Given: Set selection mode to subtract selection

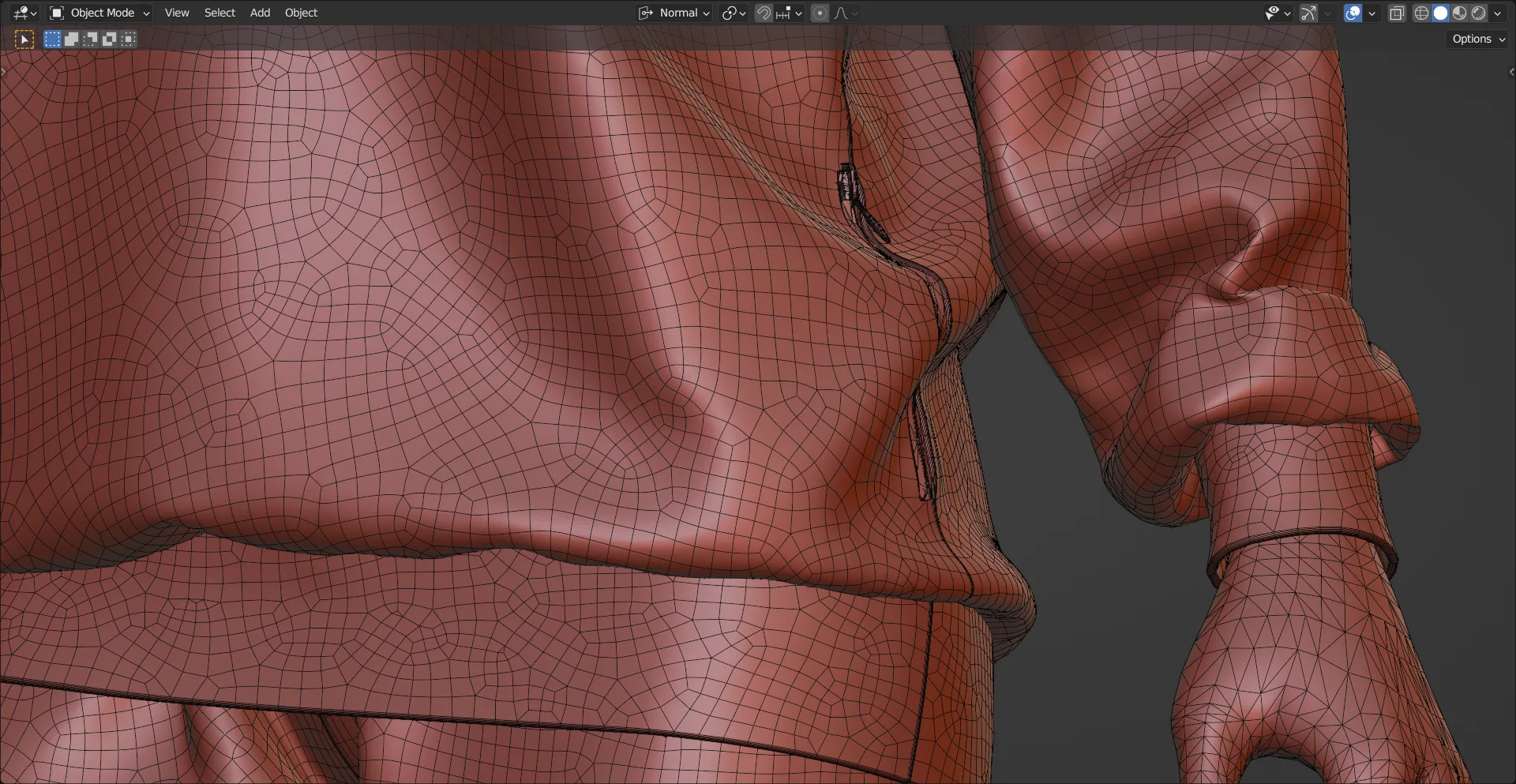Looking at the screenshot, I should click(x=90, y=39).
